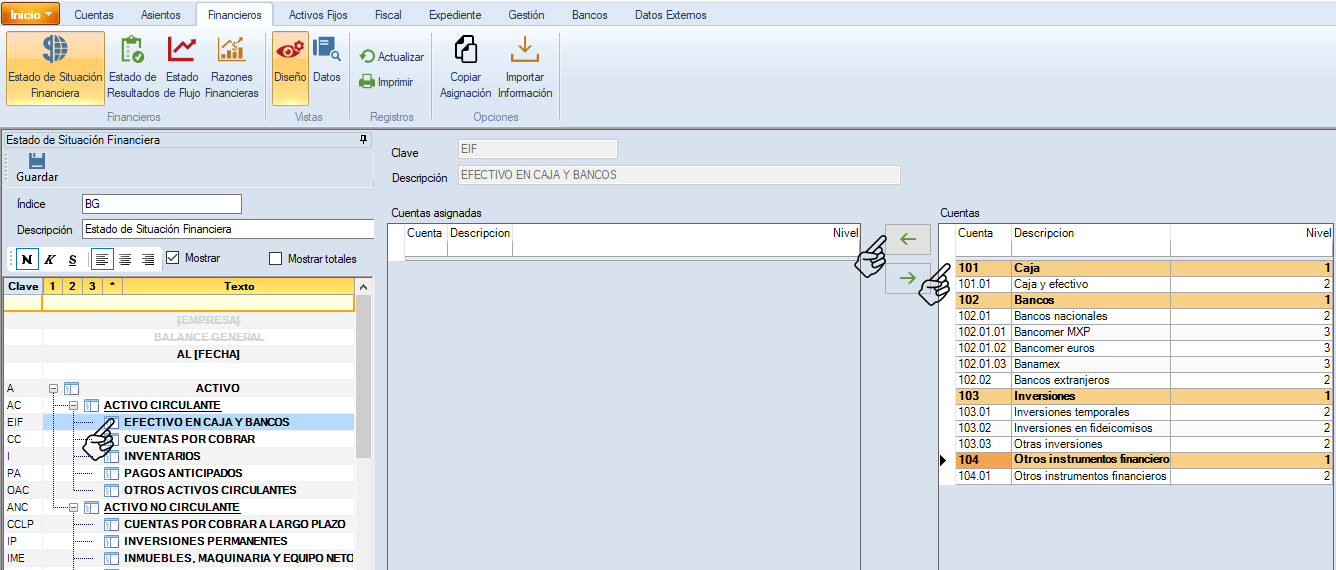1336x570 pixels.
Task: Collapse the ACTIVO CIRCULANTE node
Action: click(74, 405)
